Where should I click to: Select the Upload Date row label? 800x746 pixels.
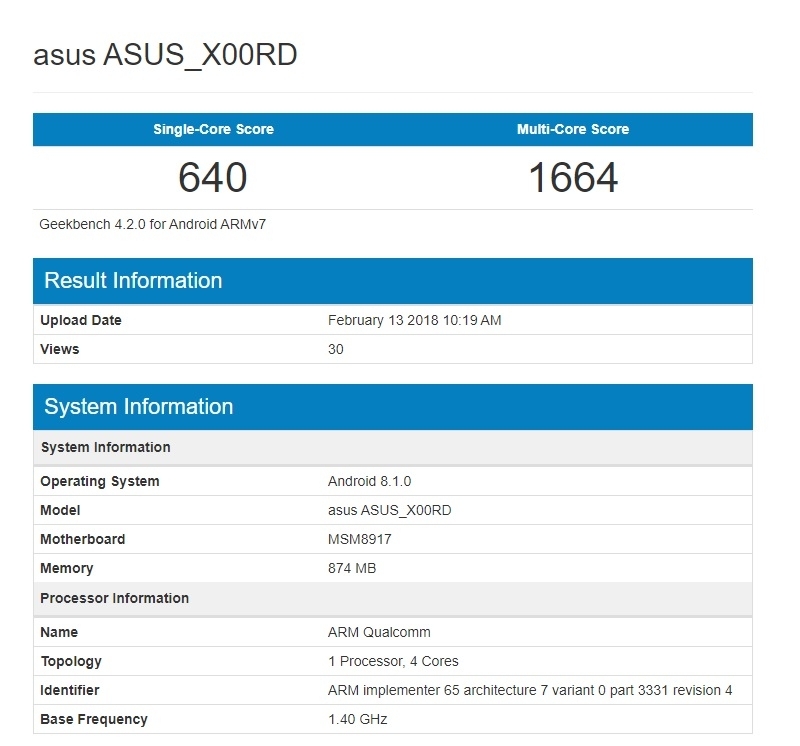pyautogui.click(x=81, y=320)
